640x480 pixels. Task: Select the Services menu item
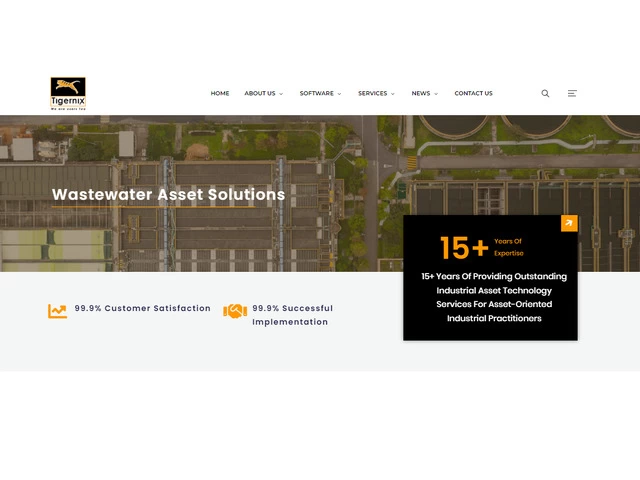click(372, 93)
